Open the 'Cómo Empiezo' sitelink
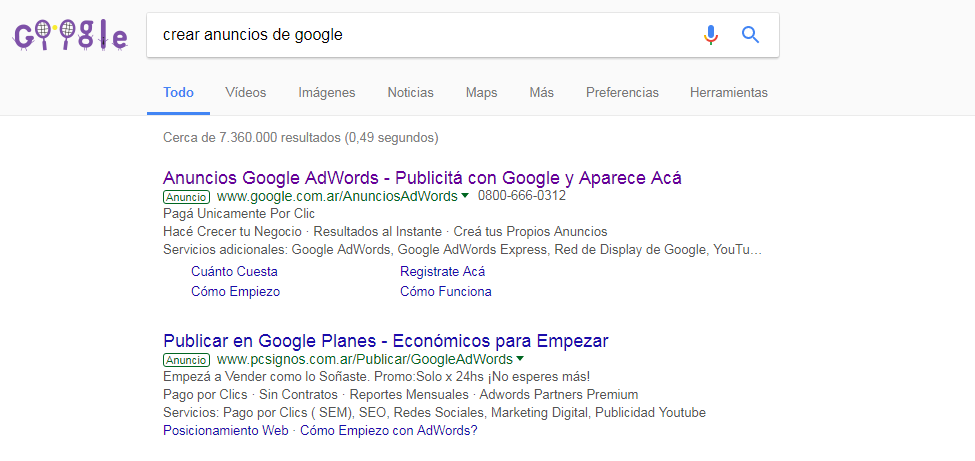 (236, 292)
